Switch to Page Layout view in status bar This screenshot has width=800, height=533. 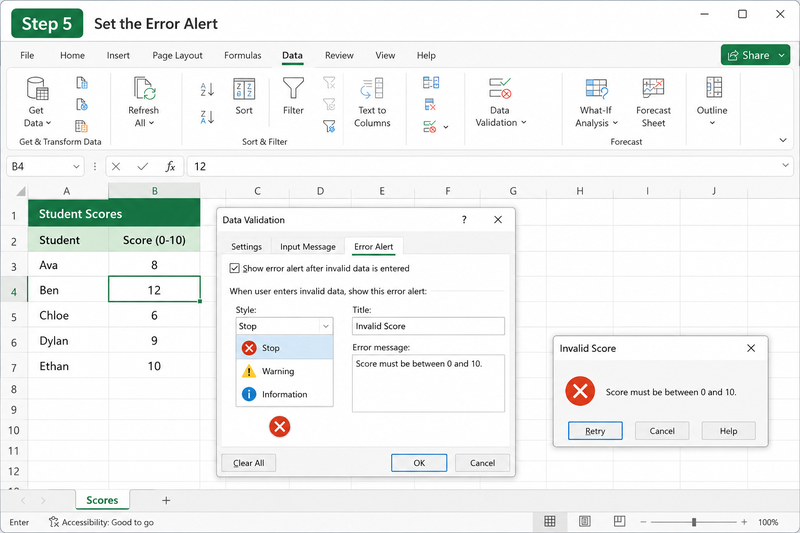[x=585, y=521]
